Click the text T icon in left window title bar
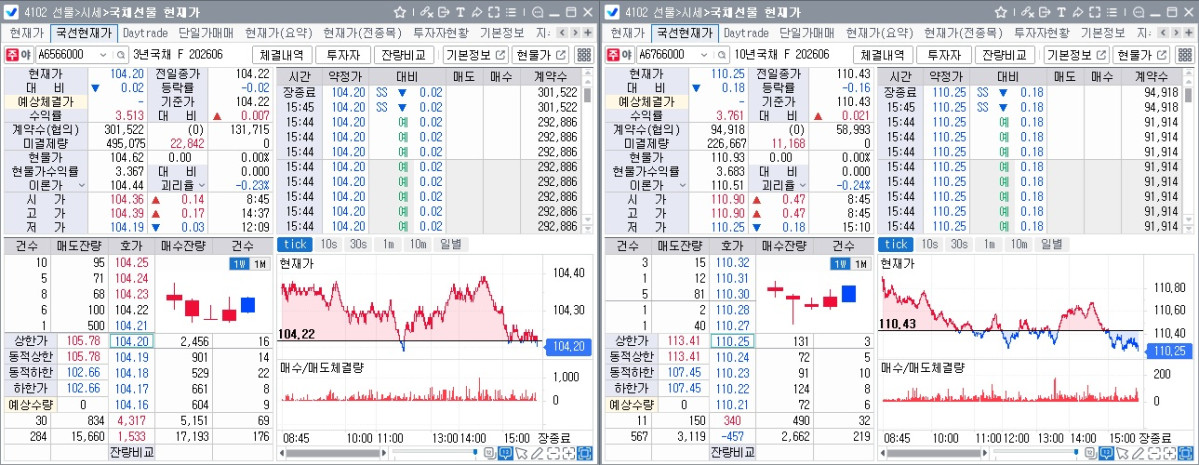Viewport: 1199px width, 465px height. [460, 12]
